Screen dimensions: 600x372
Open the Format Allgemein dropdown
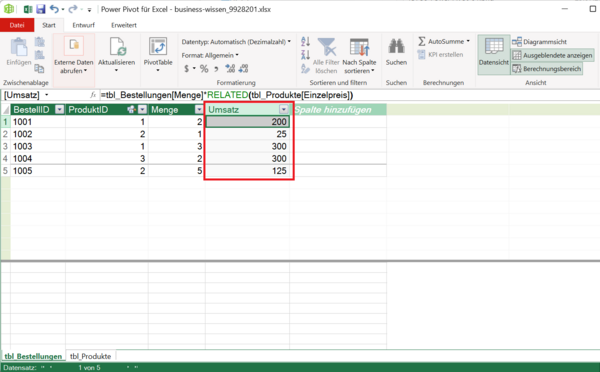210,55
